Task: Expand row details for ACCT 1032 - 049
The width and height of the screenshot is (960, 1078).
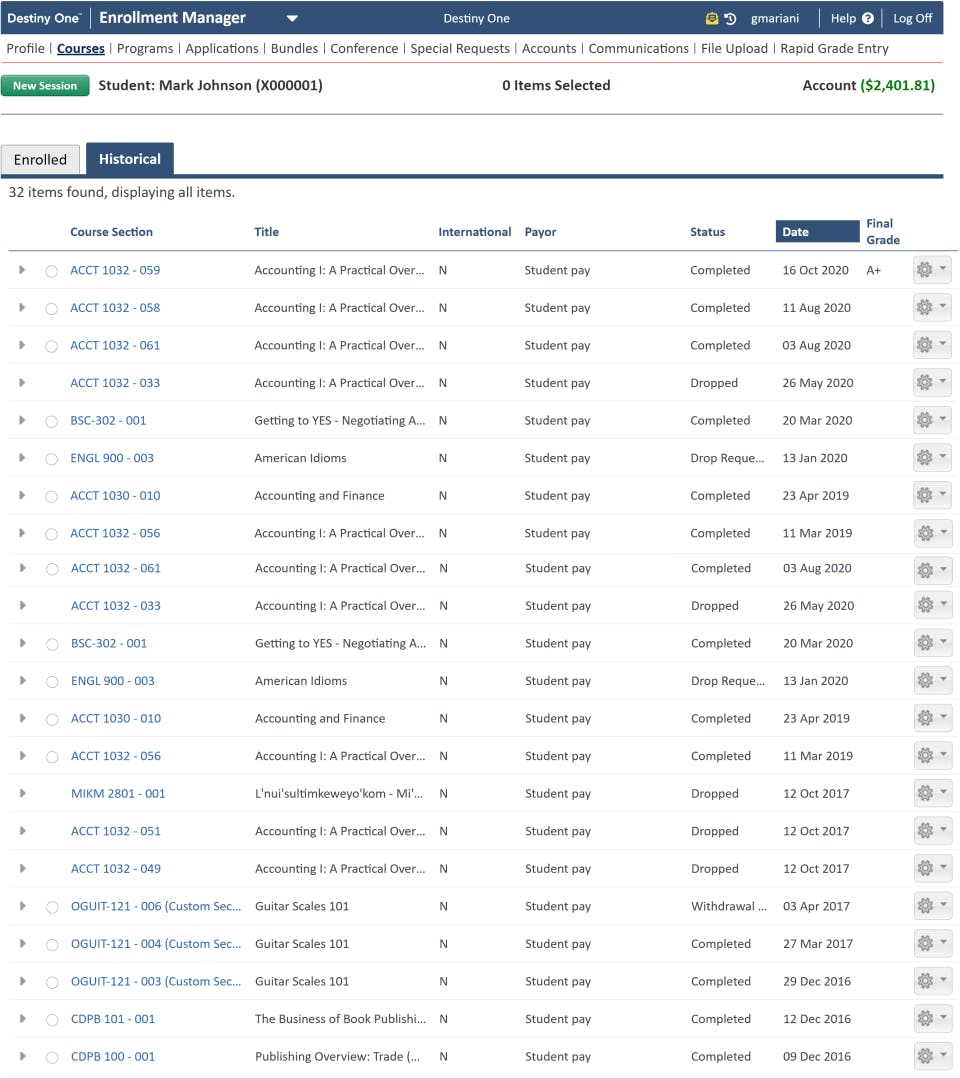Action: pyautogui.click(x=23, y=868)
